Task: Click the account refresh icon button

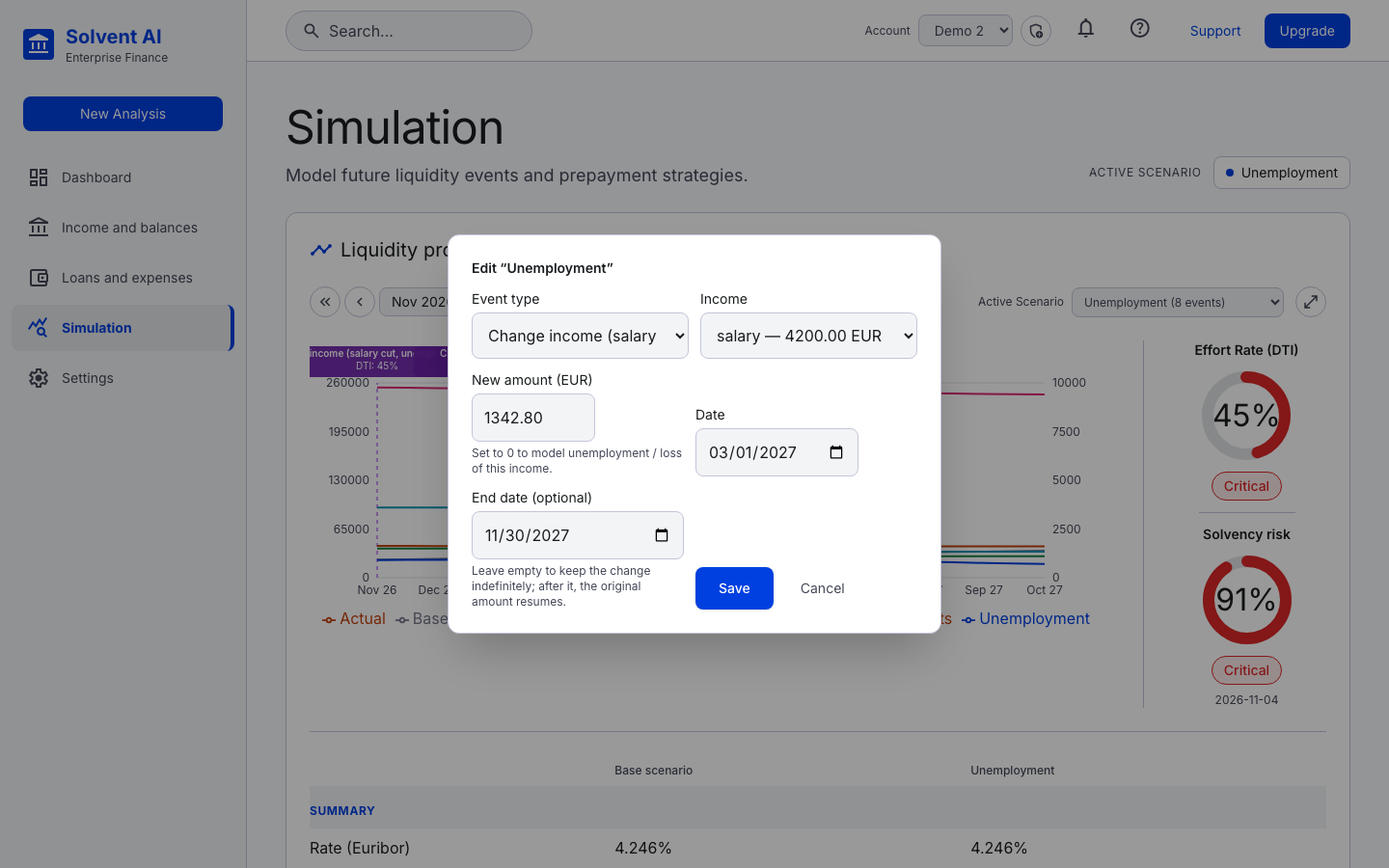Action: (x=1036, y=31)
